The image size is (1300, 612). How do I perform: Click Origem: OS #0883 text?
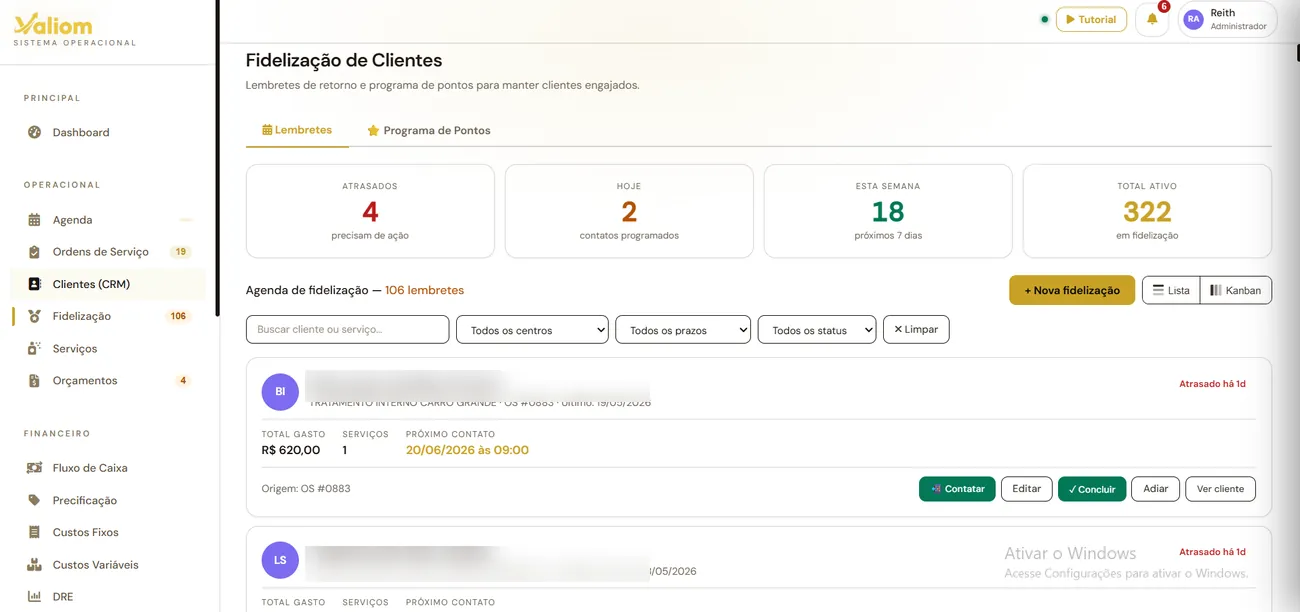click(306, 489)
